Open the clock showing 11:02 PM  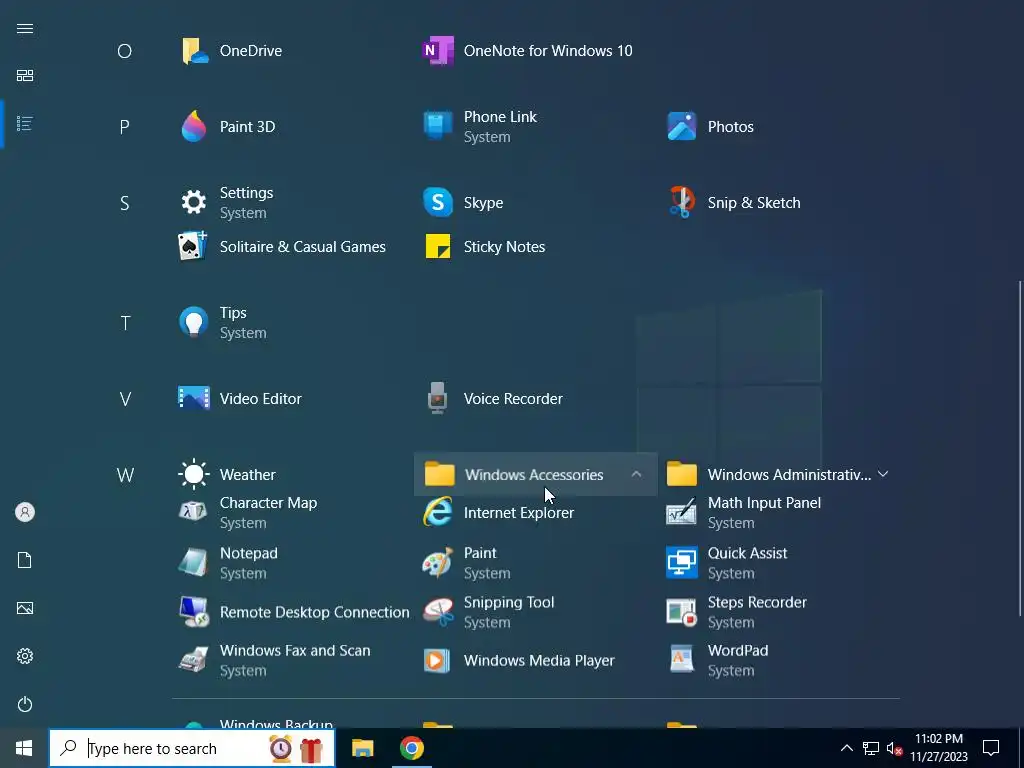click(x=939, y=748)
